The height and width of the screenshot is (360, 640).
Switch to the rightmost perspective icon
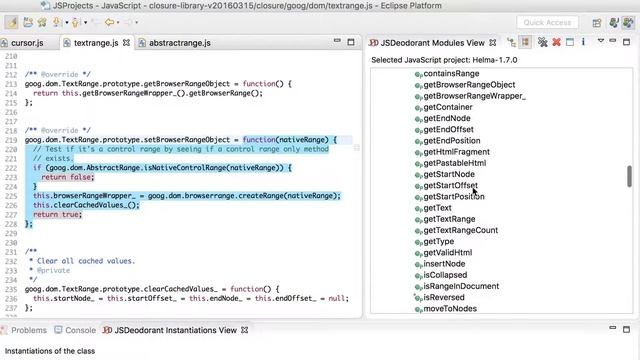tap(628, 22)
